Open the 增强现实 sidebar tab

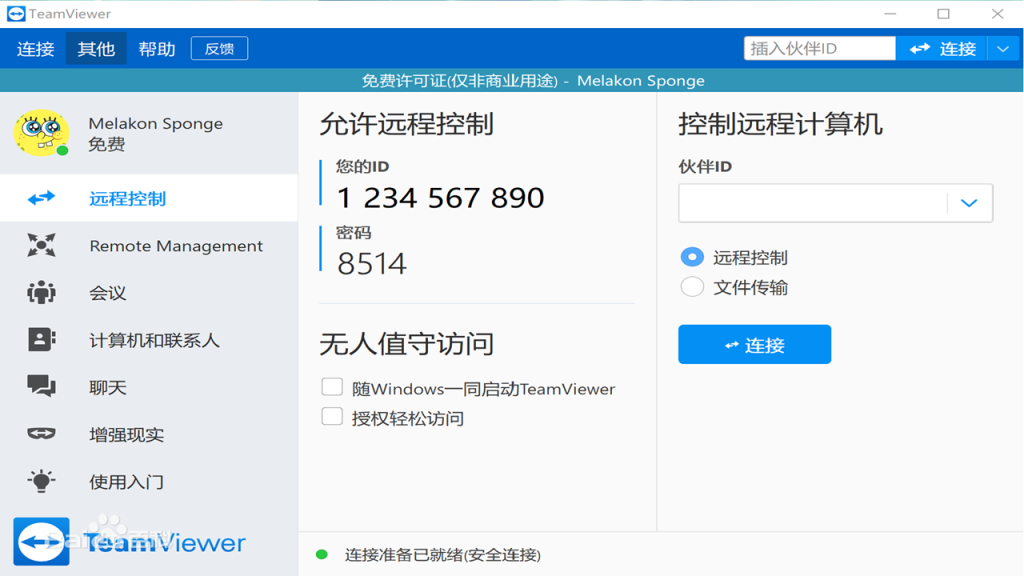pyautogui.click(x=149, y=434)
